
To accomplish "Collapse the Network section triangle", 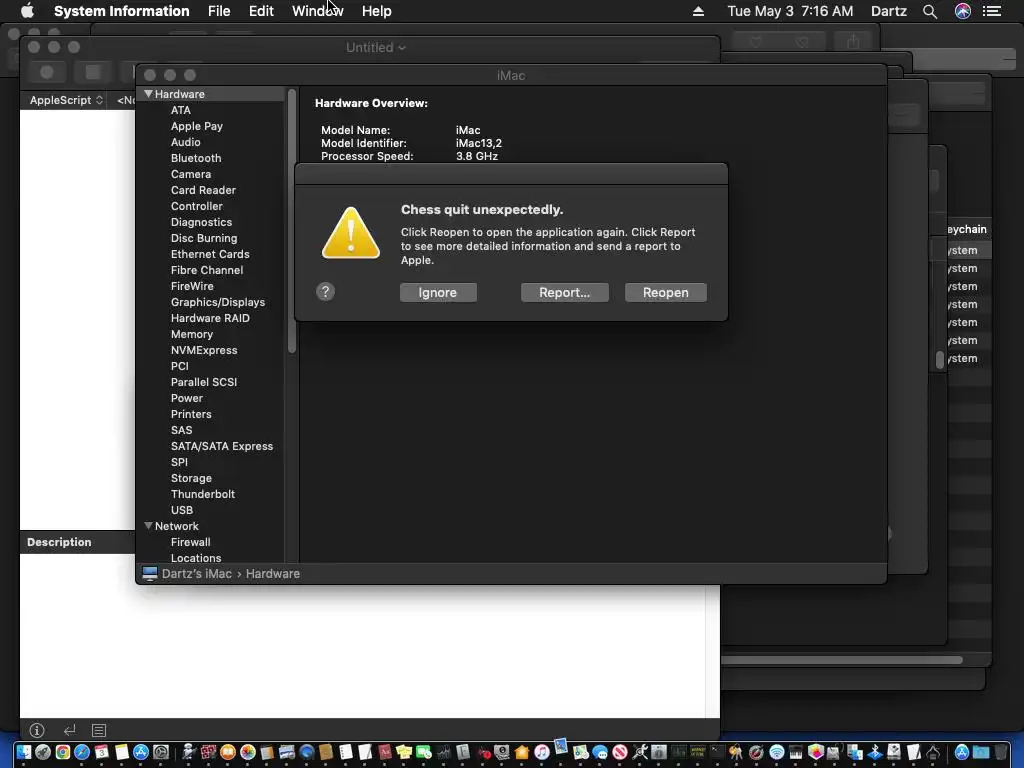I will pos(148,526).
